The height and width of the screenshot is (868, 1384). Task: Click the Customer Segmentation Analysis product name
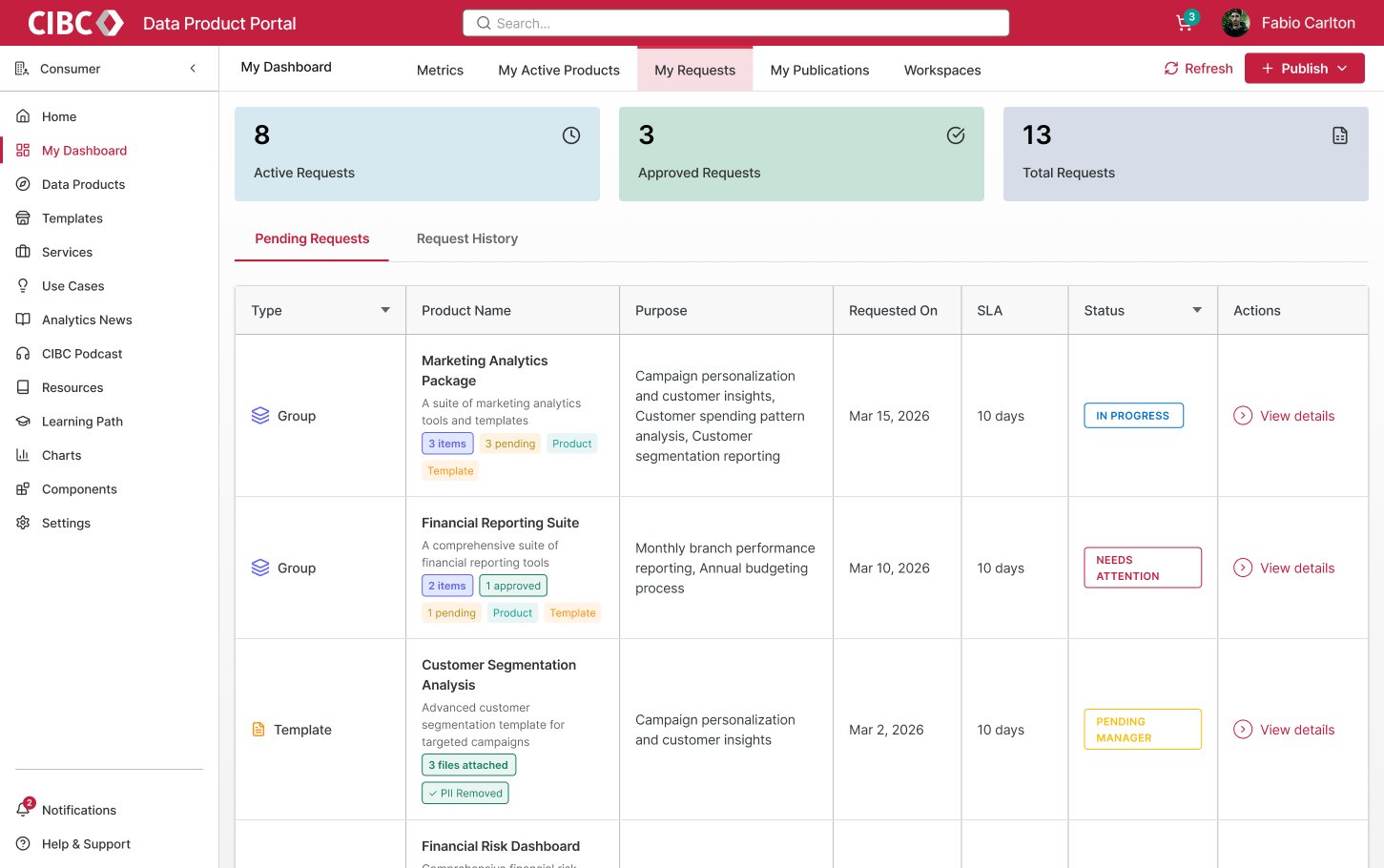pos(499,675)
